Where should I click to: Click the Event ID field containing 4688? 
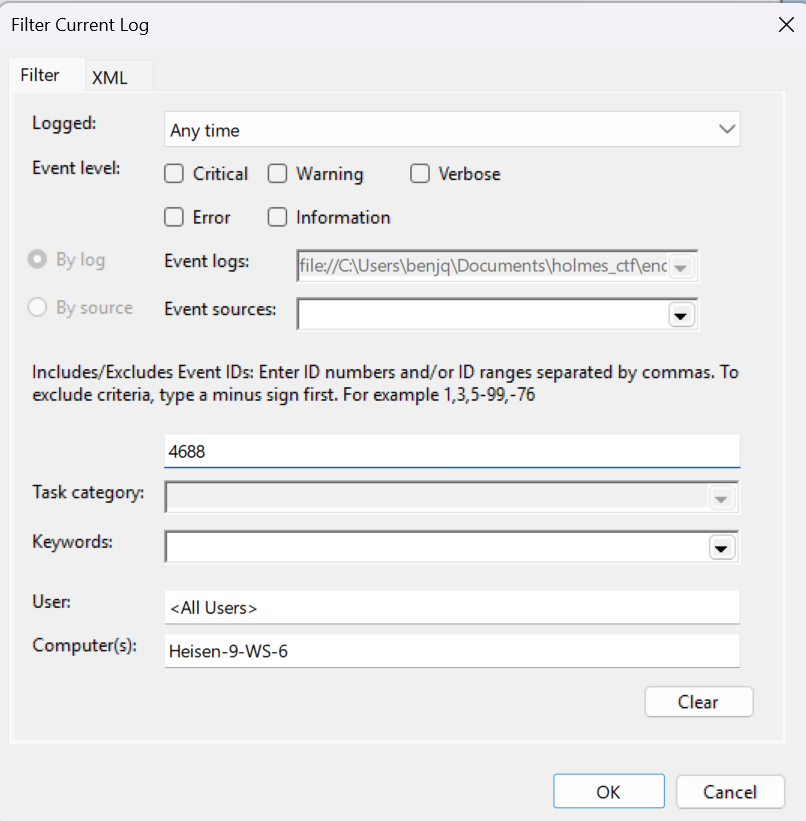[451, 451]
